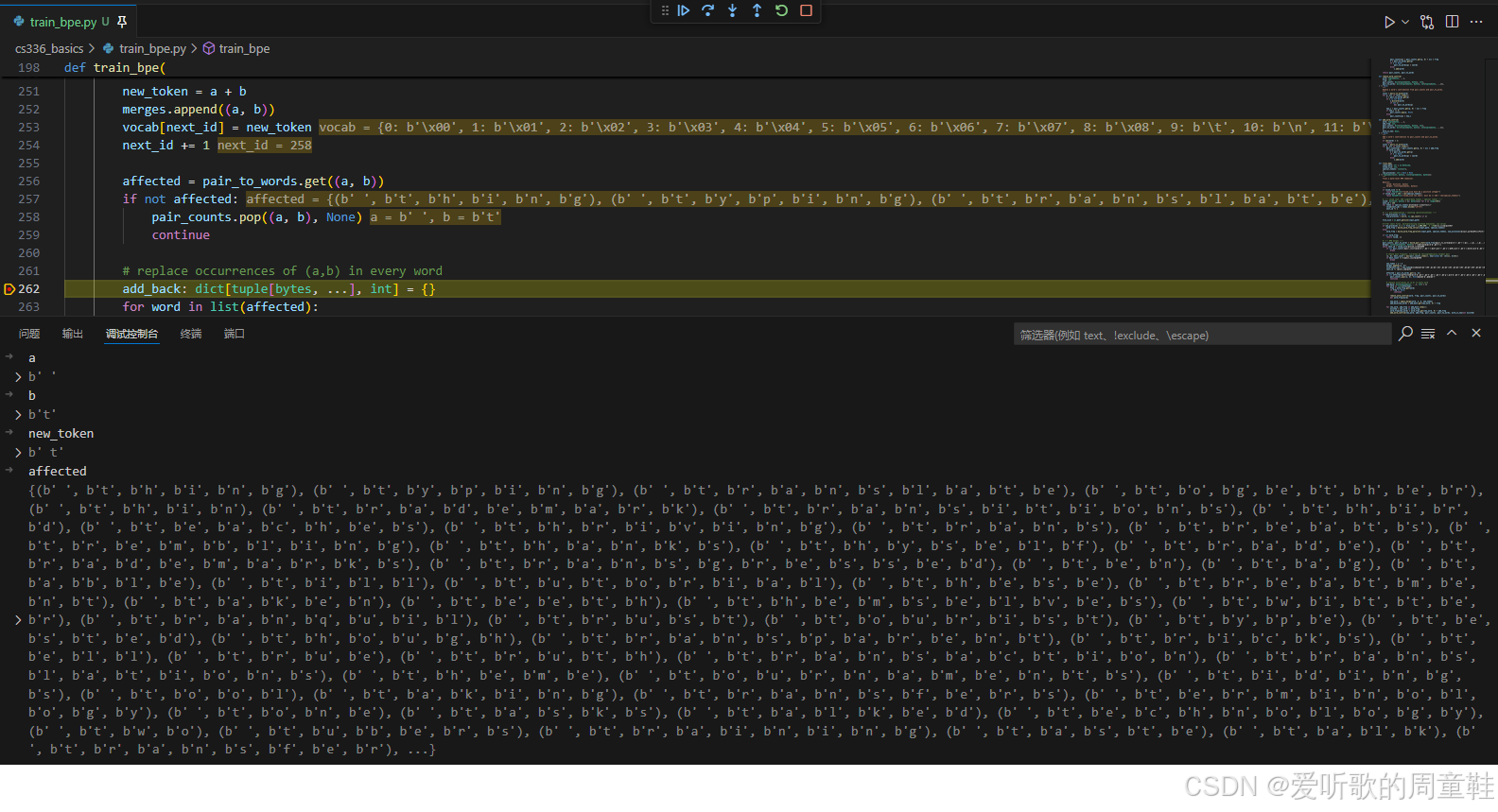Continue debugging execution
The image size is (1498, 812).
(x=684, y=10)
